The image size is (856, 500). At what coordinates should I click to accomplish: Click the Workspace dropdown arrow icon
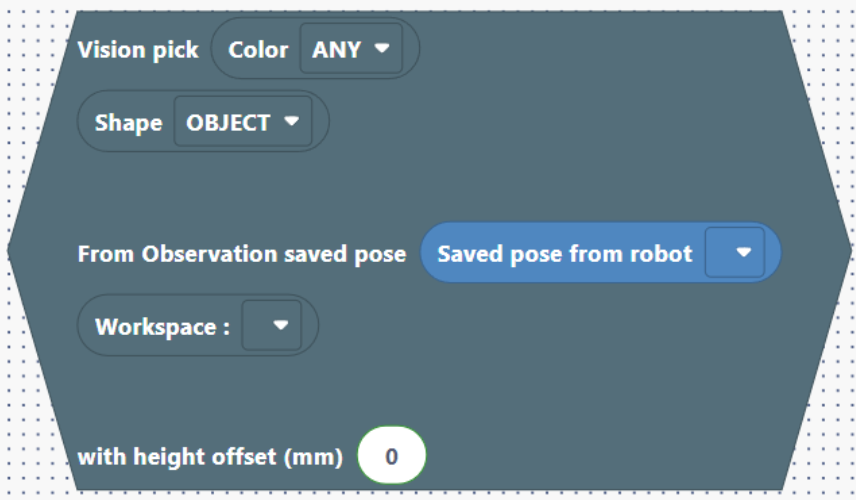click(280, 325)
